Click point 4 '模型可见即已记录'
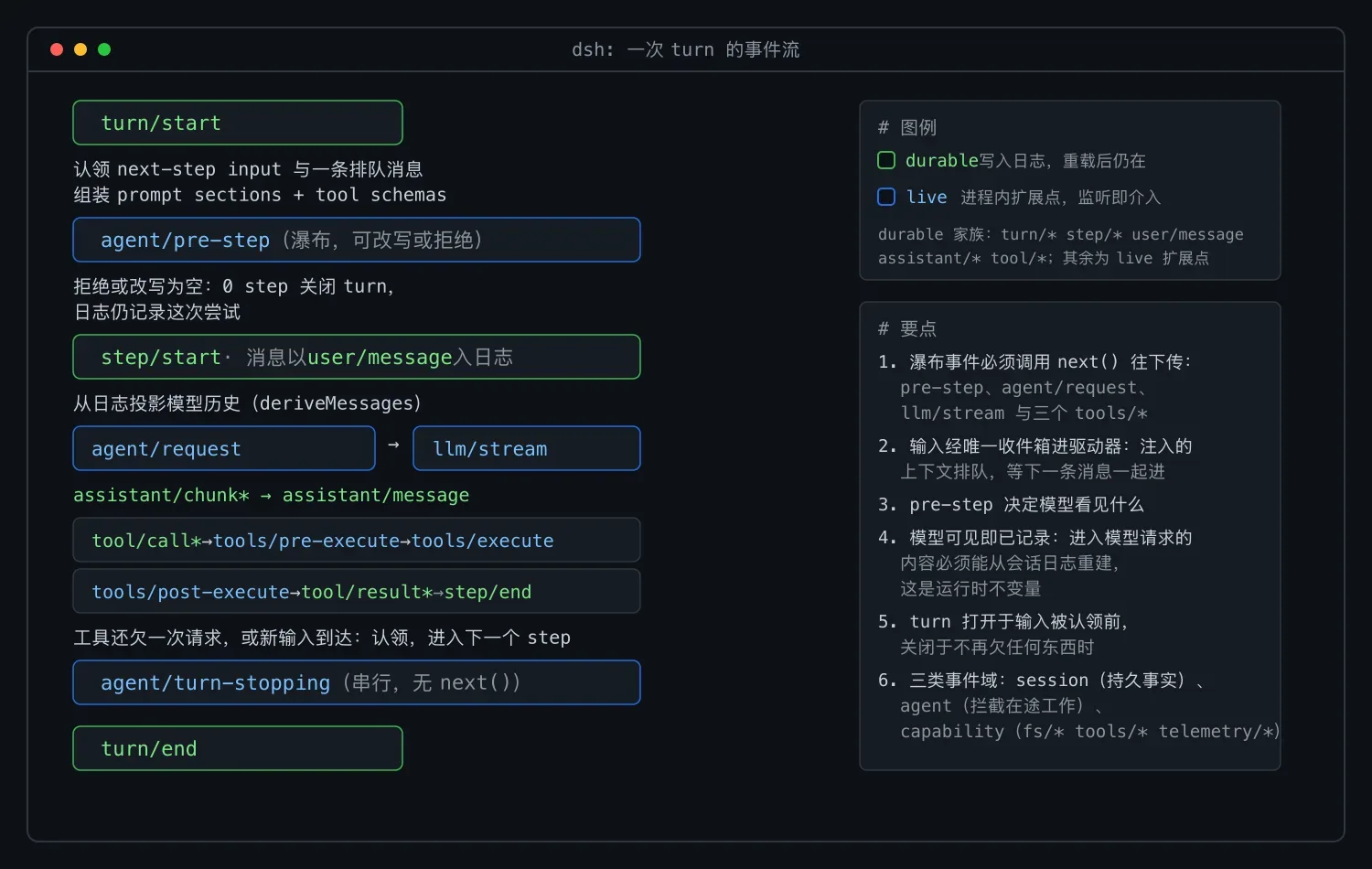1372x869 pixels. 1035,537
